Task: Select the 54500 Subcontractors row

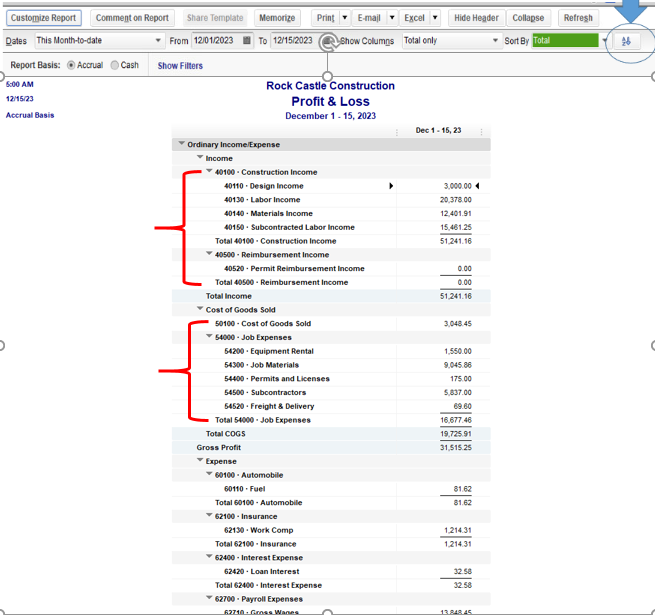Action: click(331, 393)
